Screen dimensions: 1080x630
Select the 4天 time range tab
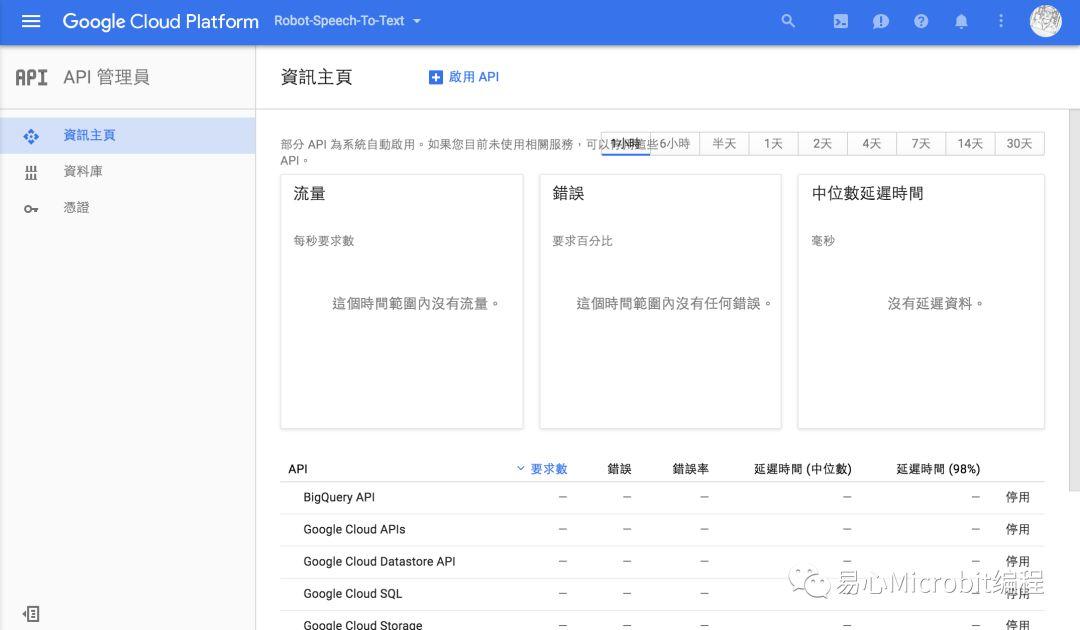[x=872, y=143]
